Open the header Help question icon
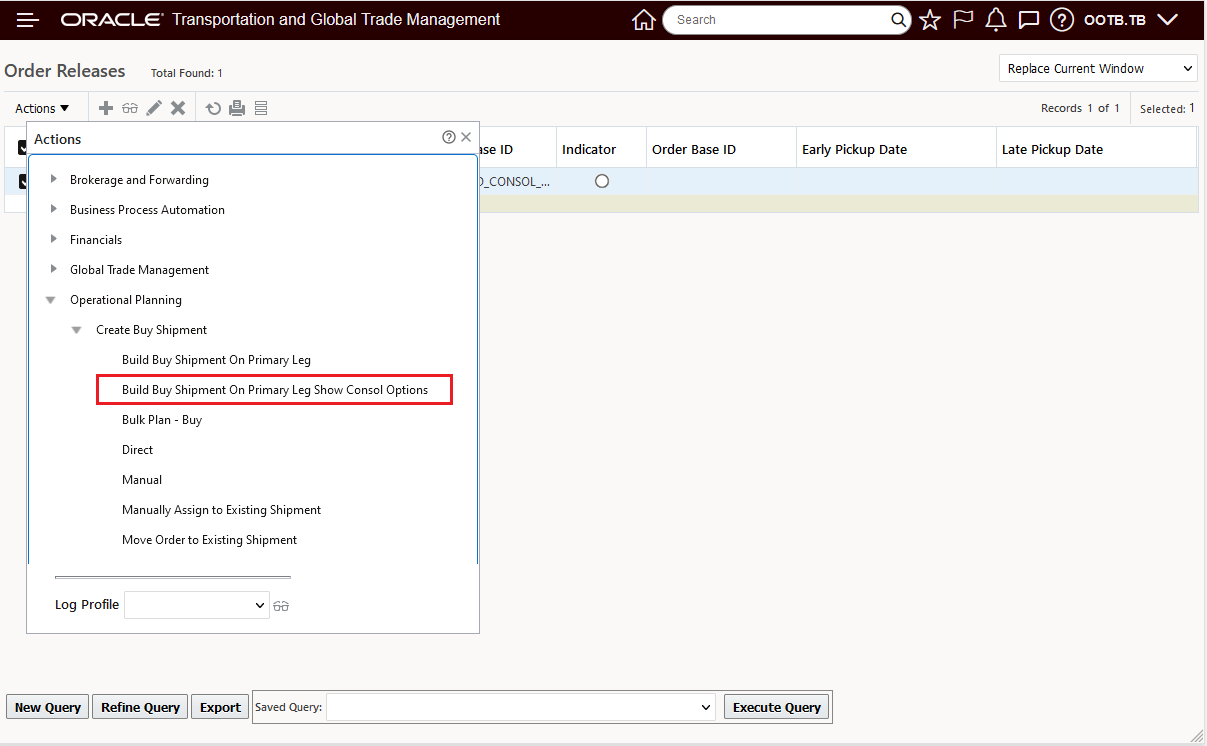This screenshot has height=746, width=1207. pyautogui.click(x=1062, y=20)
